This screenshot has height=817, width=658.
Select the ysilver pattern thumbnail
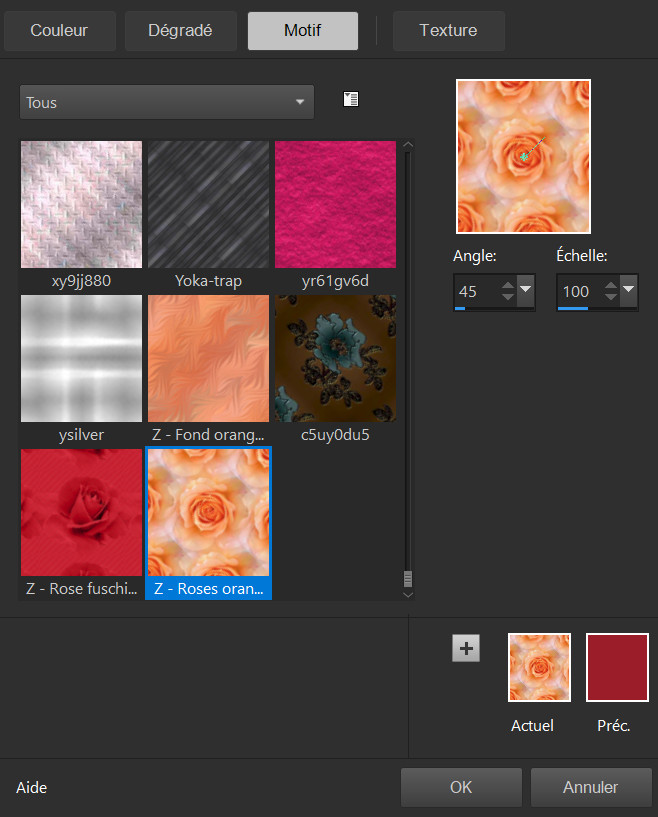coord(81,358)
